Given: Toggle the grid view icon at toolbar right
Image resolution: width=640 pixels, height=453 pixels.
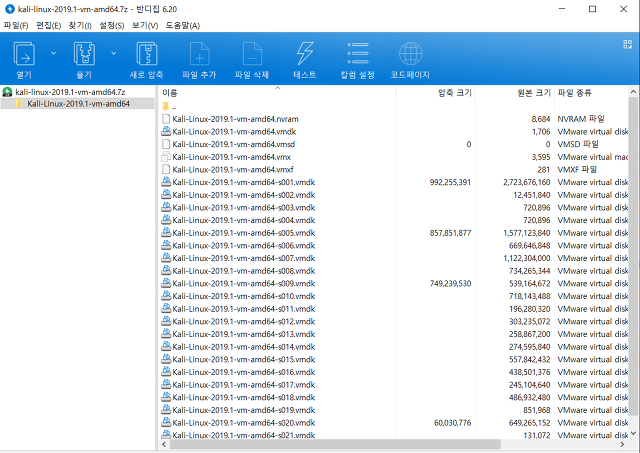Looking at the screenshot, I should click(628, 44).
